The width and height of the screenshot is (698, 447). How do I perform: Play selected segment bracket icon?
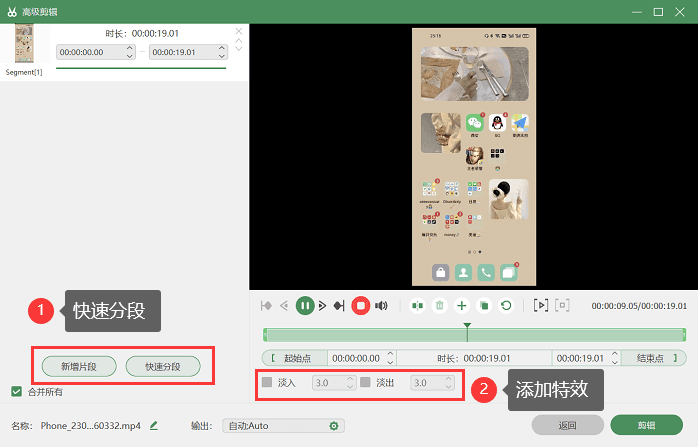click(x=541, y=305)
